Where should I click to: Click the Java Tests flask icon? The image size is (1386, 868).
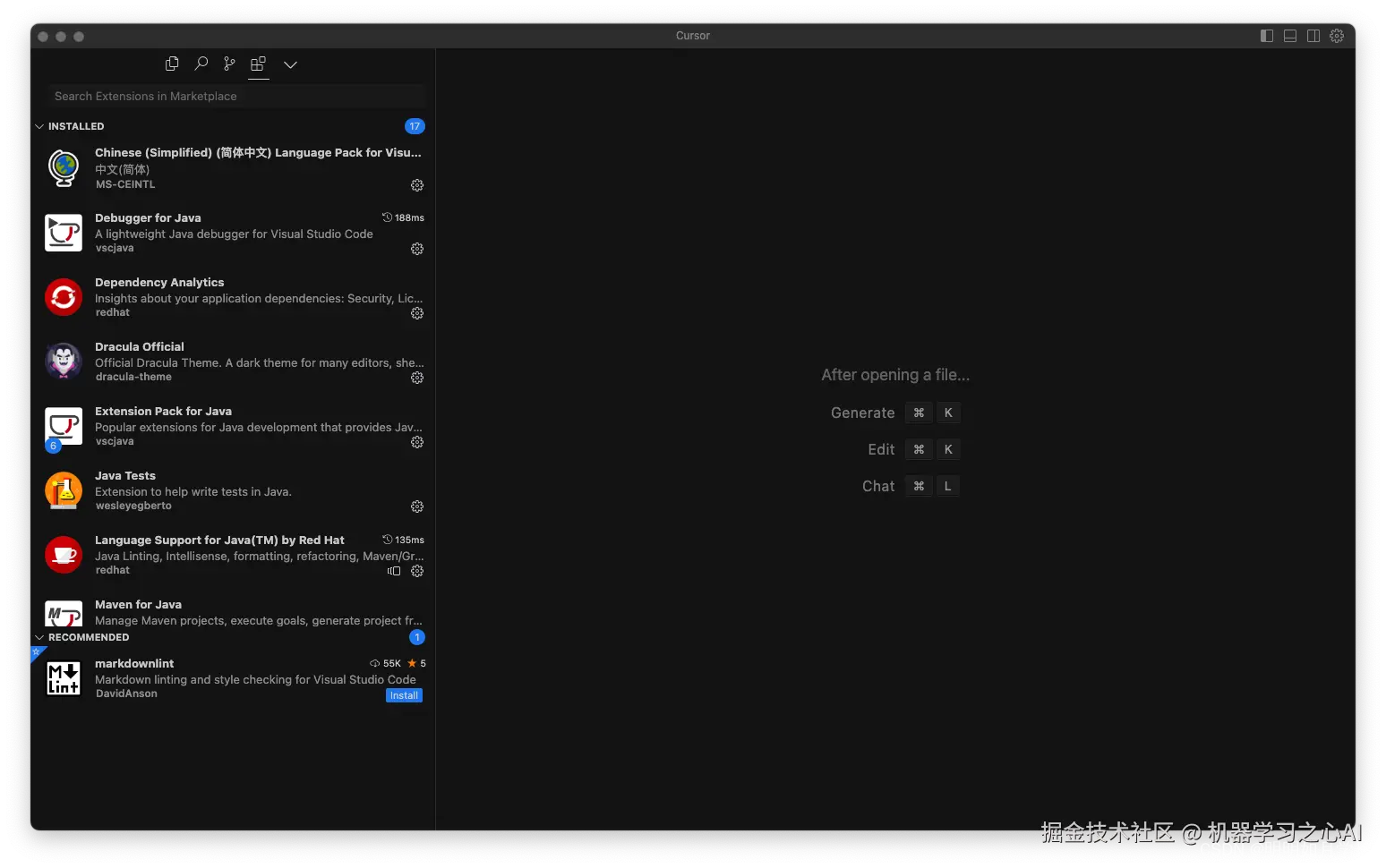click(x=64, y=490)
